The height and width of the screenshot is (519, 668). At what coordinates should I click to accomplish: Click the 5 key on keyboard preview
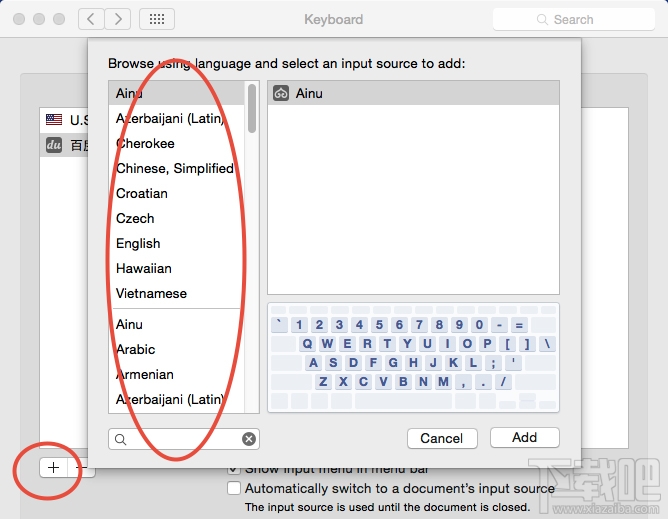click(379, 325)
